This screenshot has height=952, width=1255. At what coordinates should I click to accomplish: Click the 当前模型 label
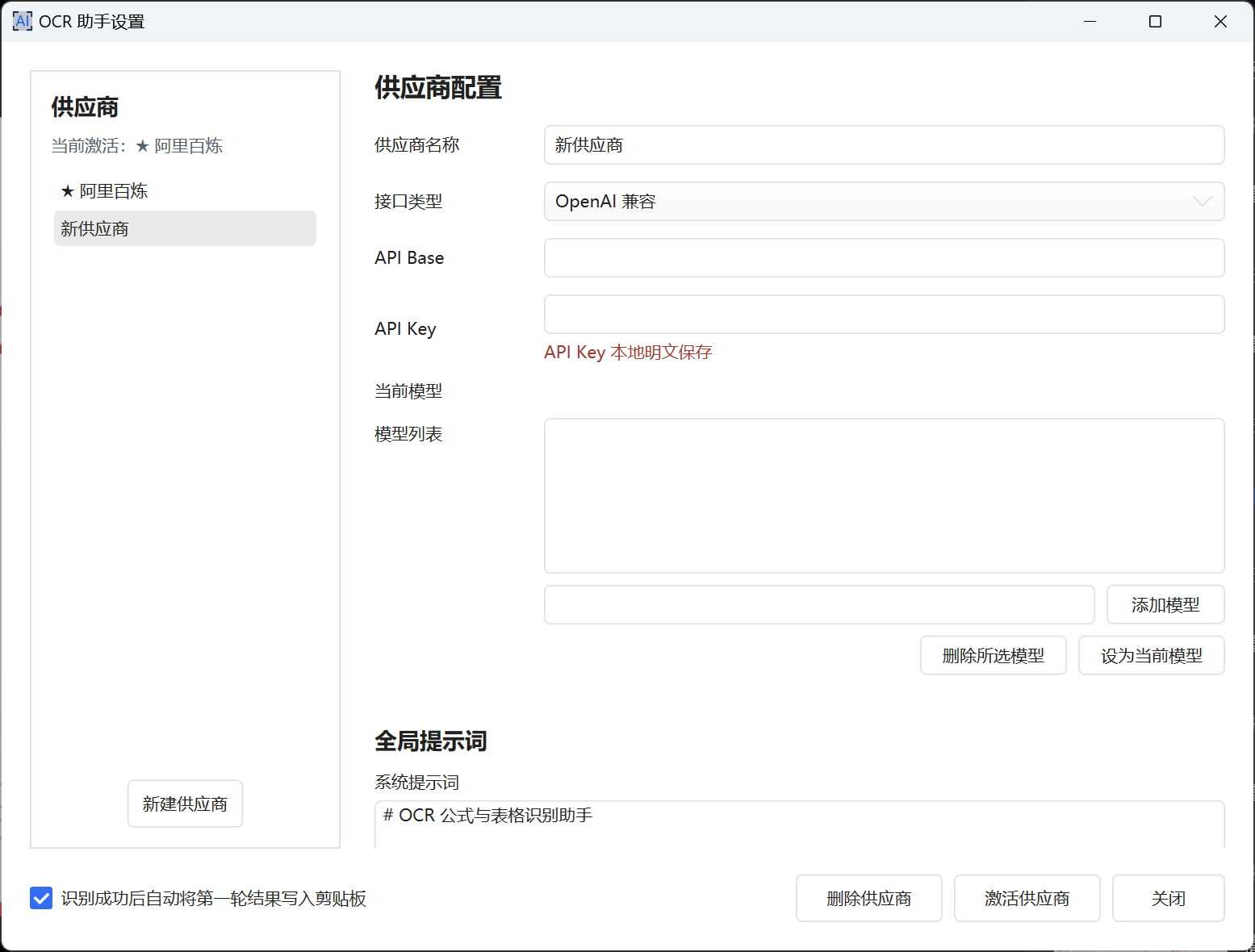coord(408,391)
